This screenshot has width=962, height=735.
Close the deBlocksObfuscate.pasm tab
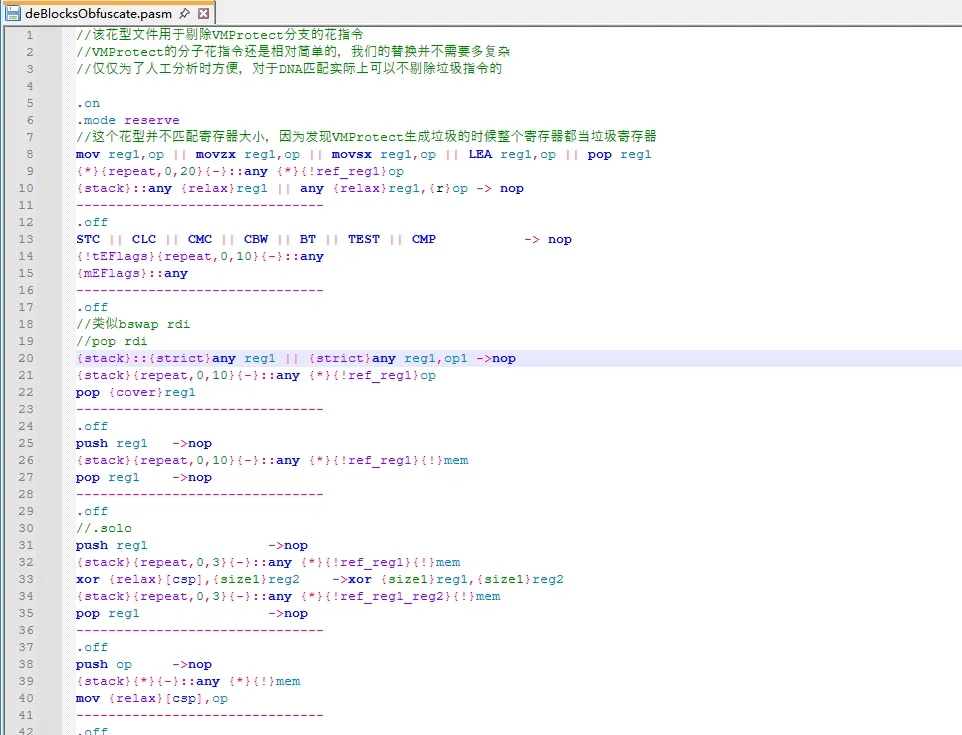204,13
